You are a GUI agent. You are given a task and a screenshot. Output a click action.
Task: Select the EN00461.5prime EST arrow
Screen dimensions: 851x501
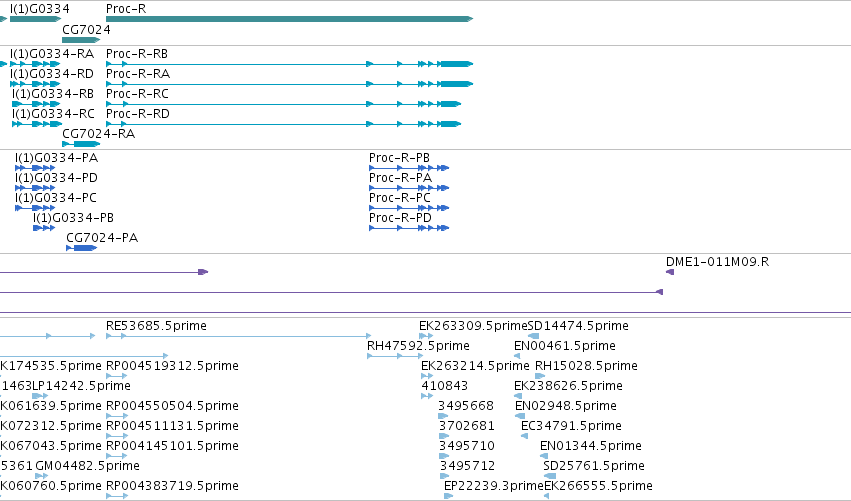tap(517, 356)
